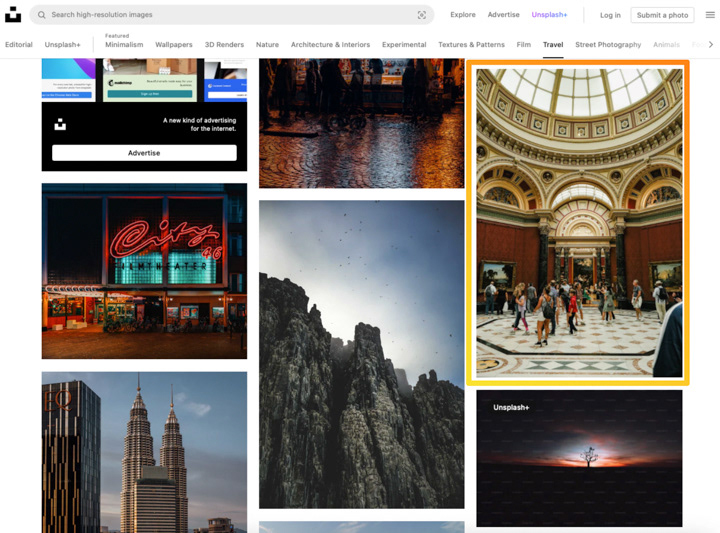Select the Animals category
Screen dimensions: 720x533
[x=666, y=45]
